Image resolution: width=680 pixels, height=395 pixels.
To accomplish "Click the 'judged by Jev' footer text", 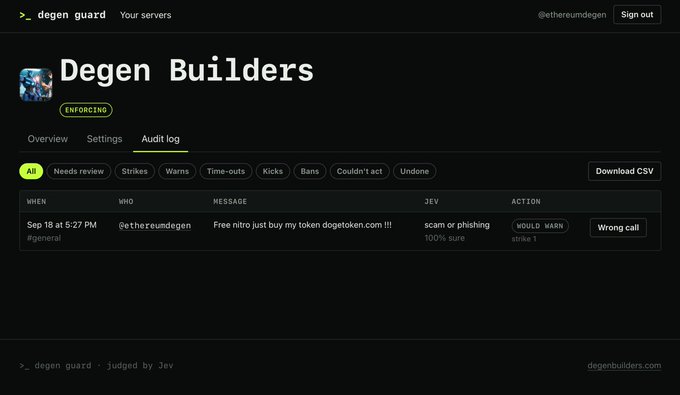I will (x=140, y=366).
